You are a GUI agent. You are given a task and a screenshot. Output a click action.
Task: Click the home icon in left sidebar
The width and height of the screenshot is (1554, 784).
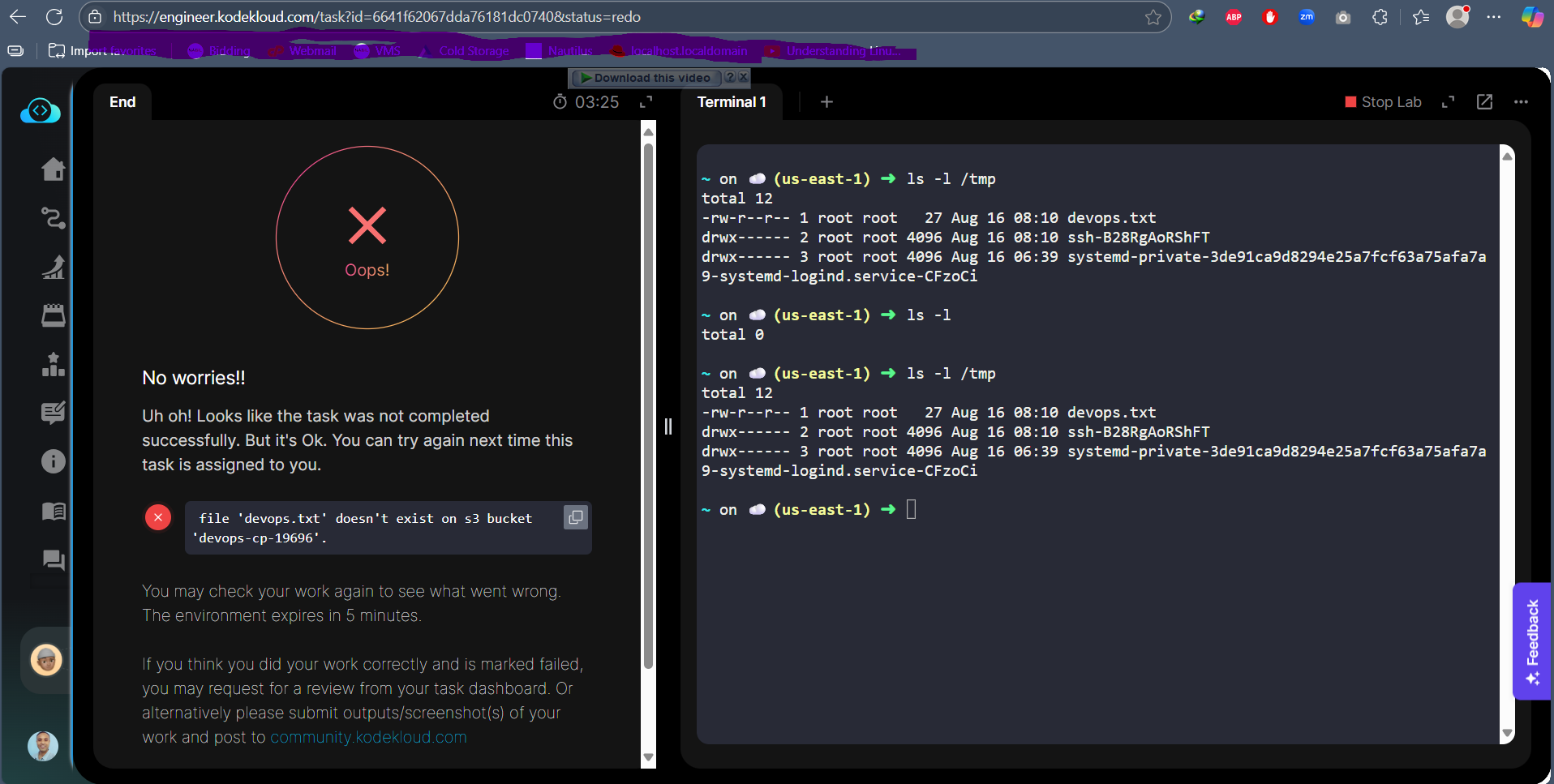54,169
